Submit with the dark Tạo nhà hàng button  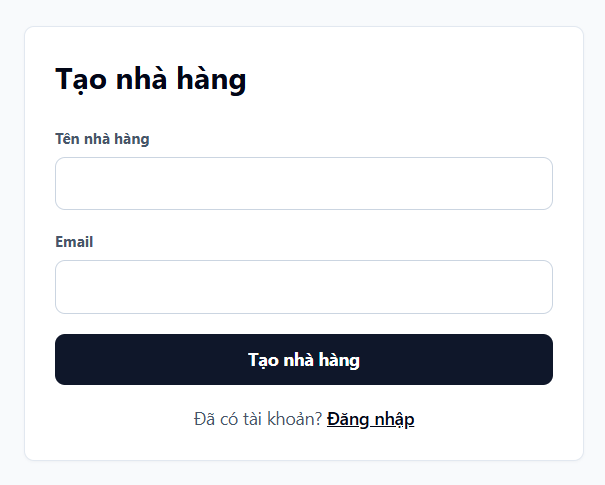(x=304, y=359)
